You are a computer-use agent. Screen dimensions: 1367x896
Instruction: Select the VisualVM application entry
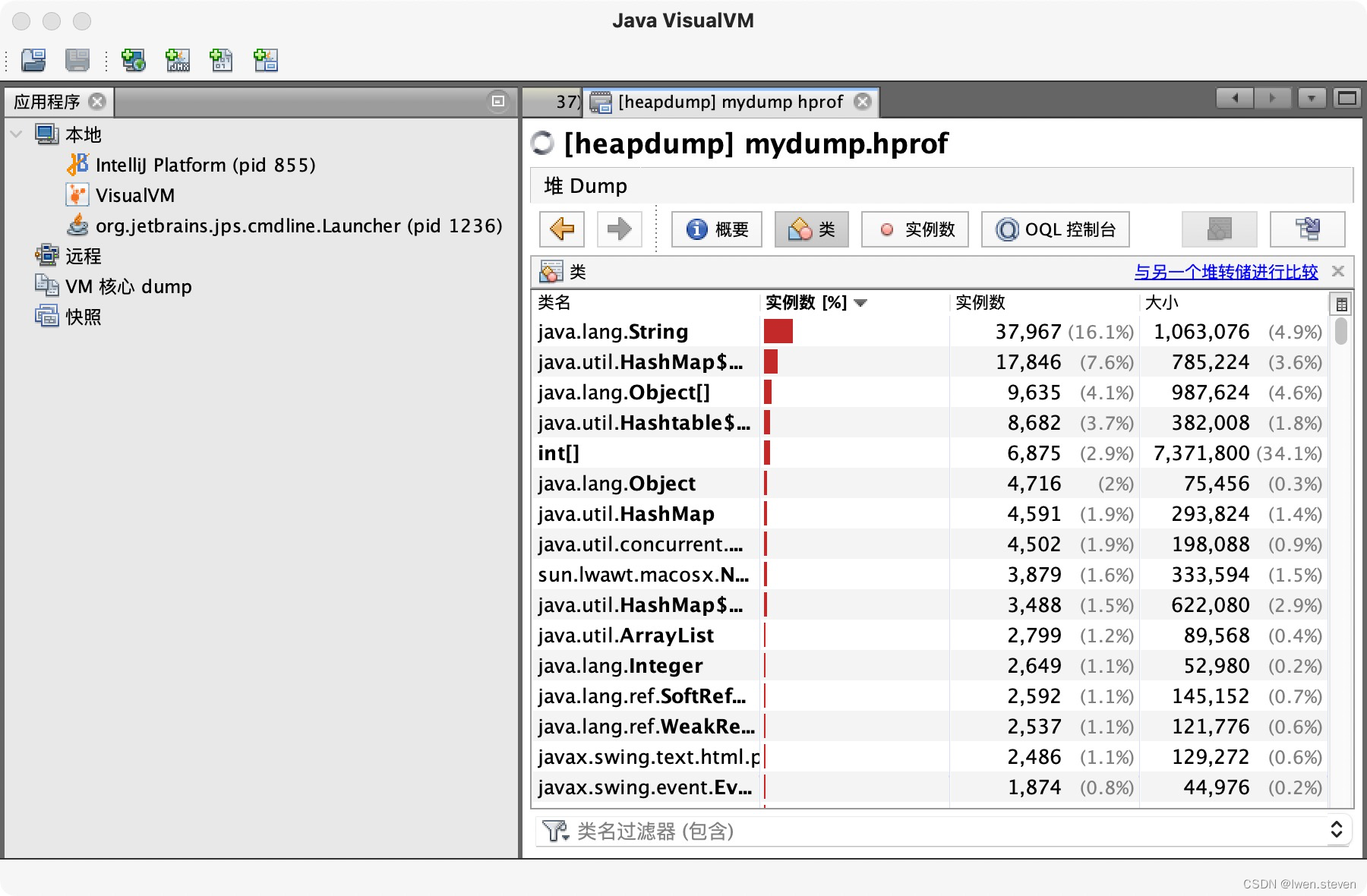135,195
